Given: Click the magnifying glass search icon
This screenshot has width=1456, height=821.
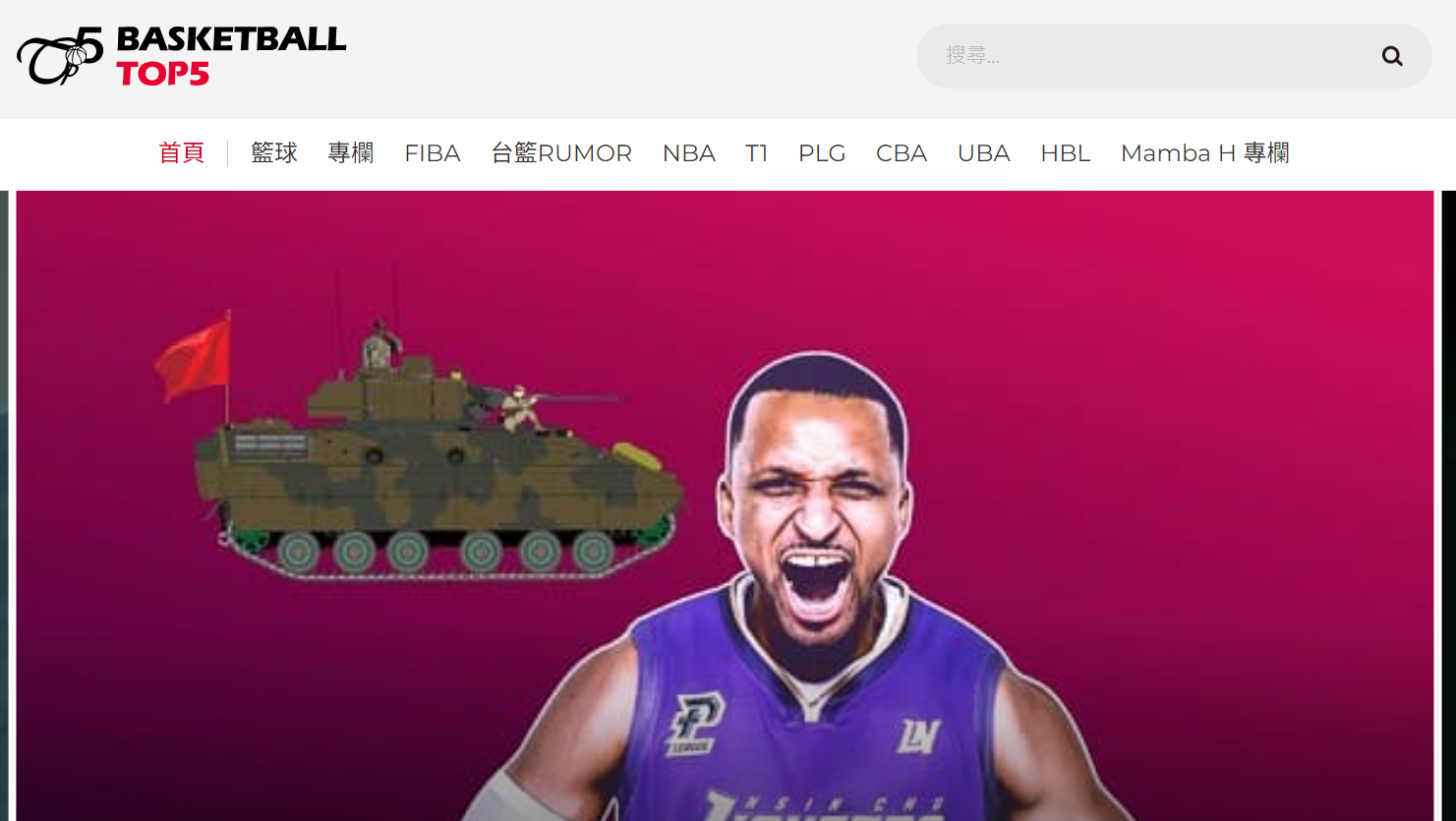Looking at the screenshot, I should (x=1391, y=56).
